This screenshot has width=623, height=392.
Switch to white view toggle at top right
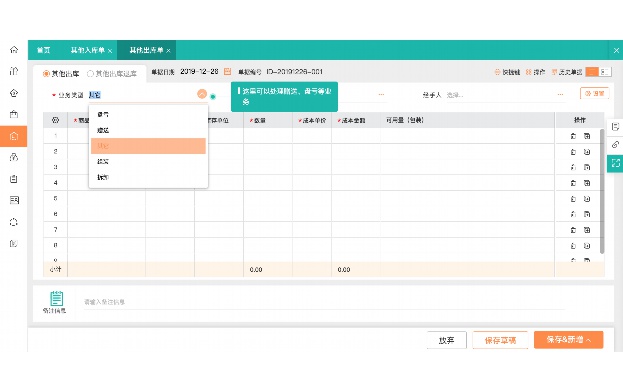[605, 72]
